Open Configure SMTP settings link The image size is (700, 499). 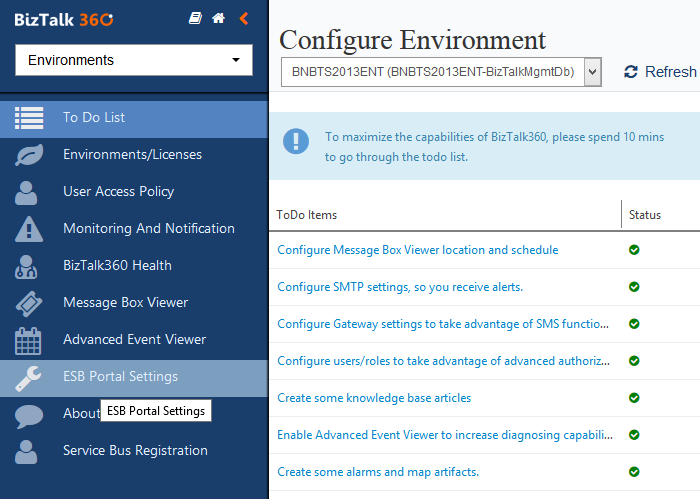400,287
